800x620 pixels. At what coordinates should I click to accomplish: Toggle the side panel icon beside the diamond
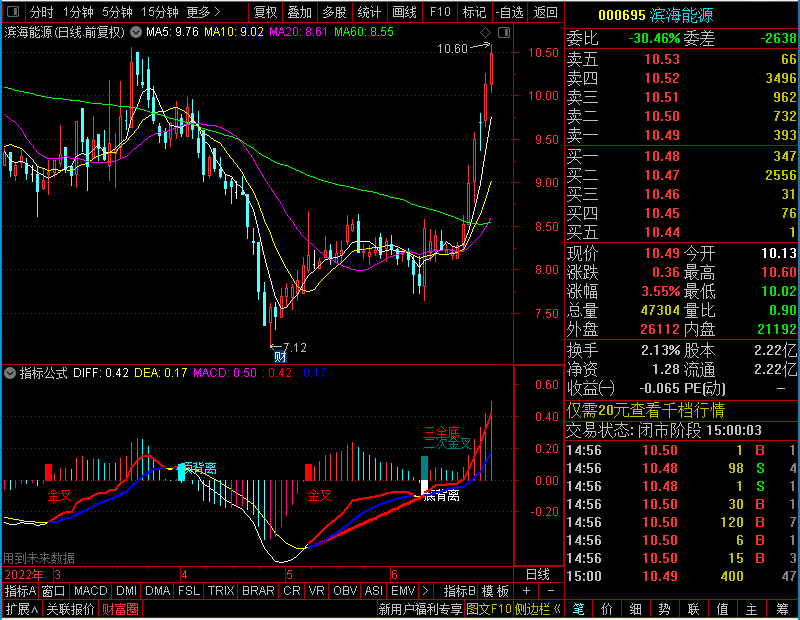(x=504, y=33)
